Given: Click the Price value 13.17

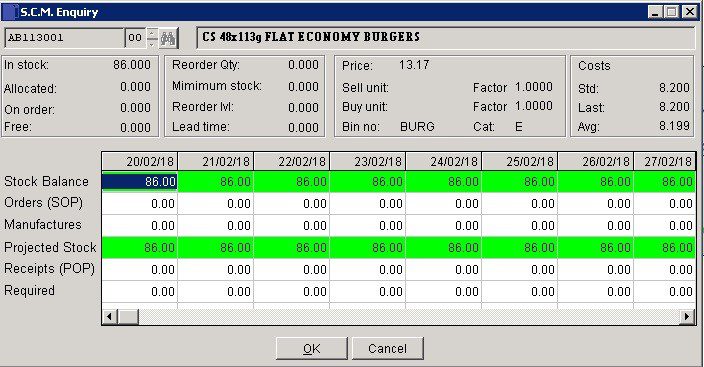Looking at the screenshot, I should click(414, 65).
